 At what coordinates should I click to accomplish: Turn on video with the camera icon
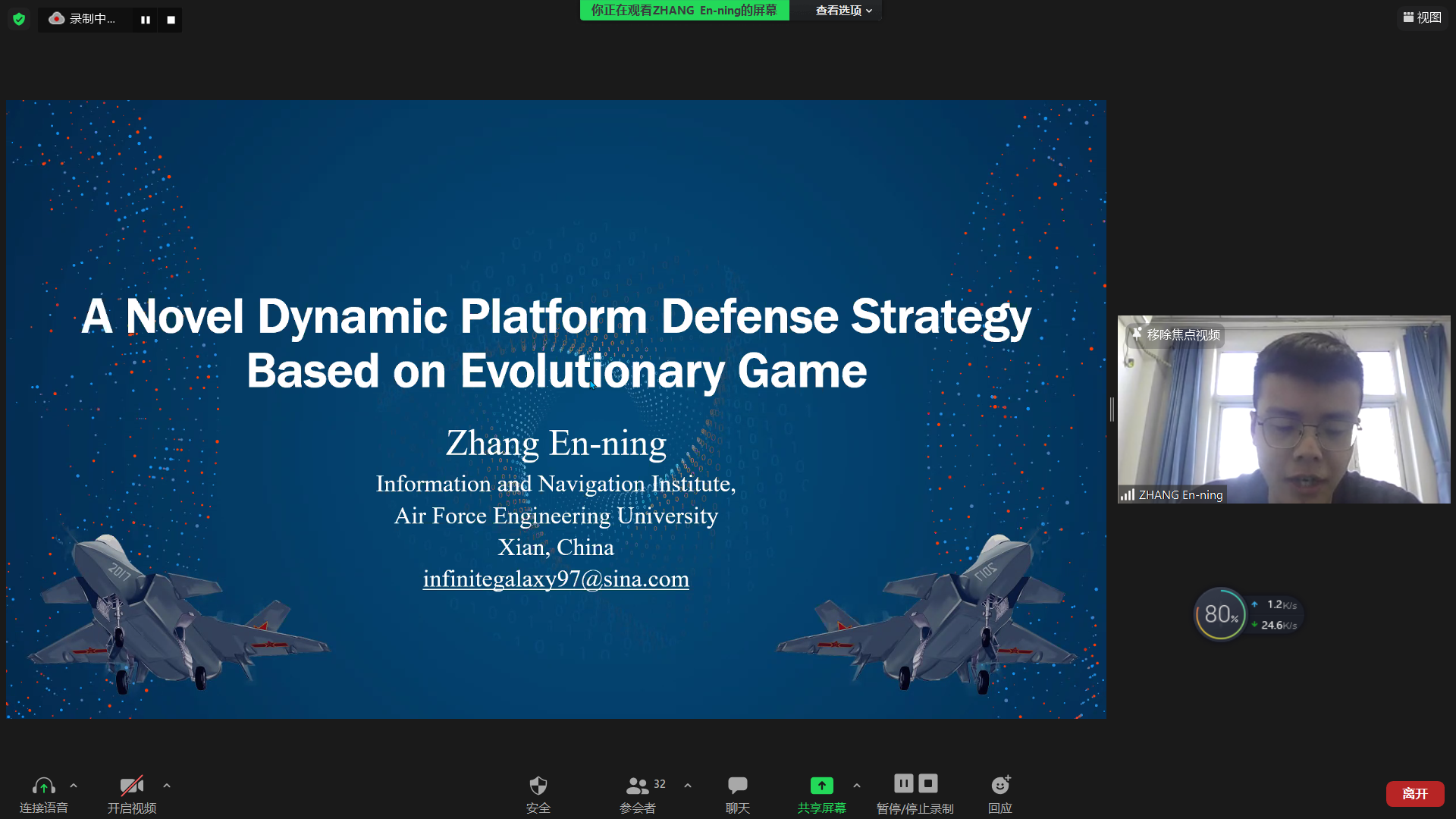click(132, 786)
